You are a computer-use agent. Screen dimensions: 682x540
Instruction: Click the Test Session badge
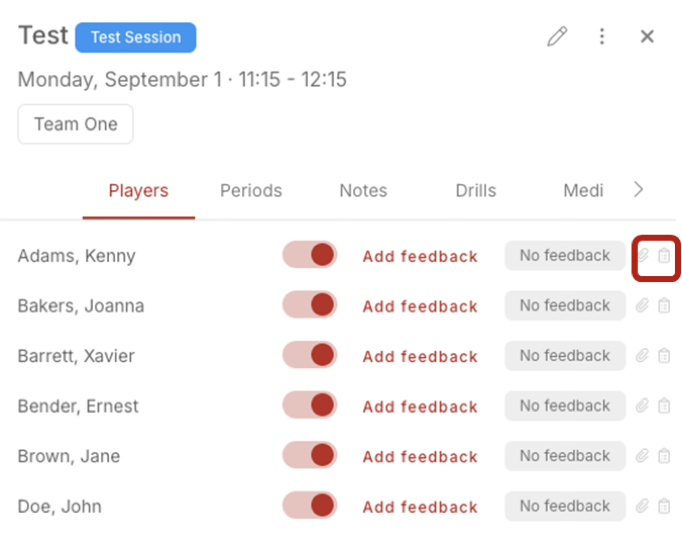136,37
